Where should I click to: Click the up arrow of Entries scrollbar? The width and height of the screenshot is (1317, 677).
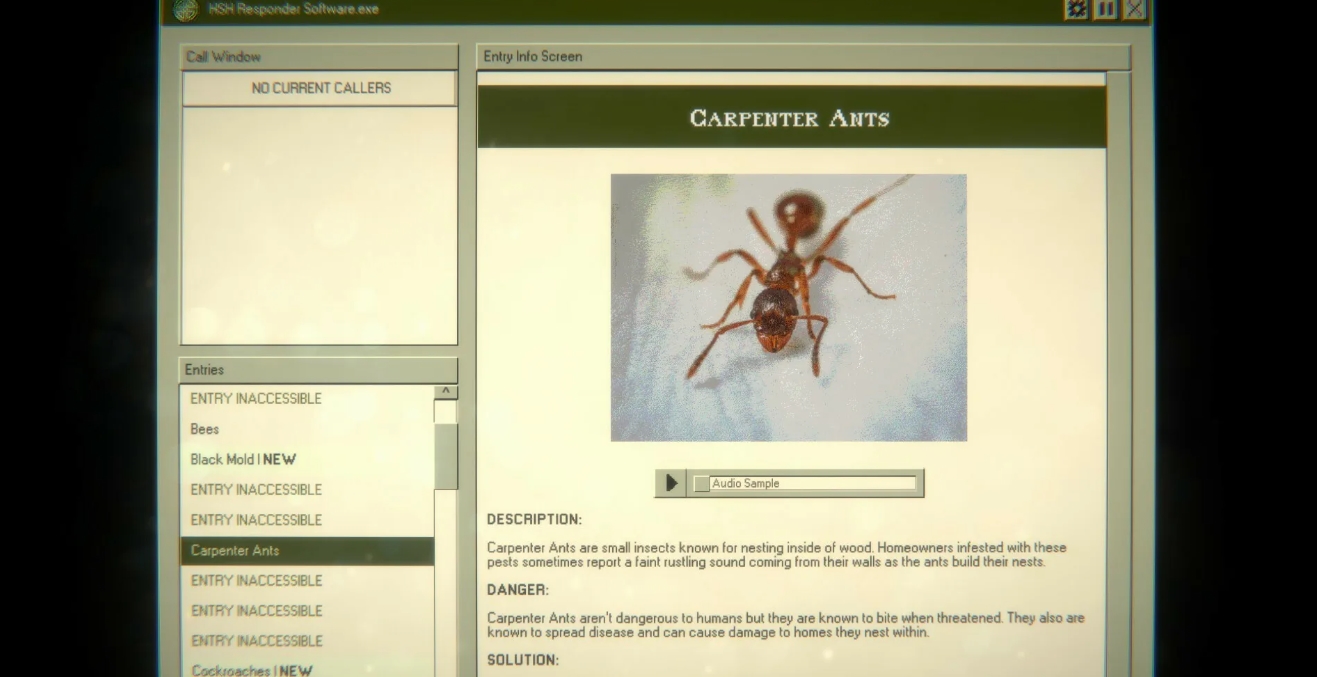[x=446, y=392]
